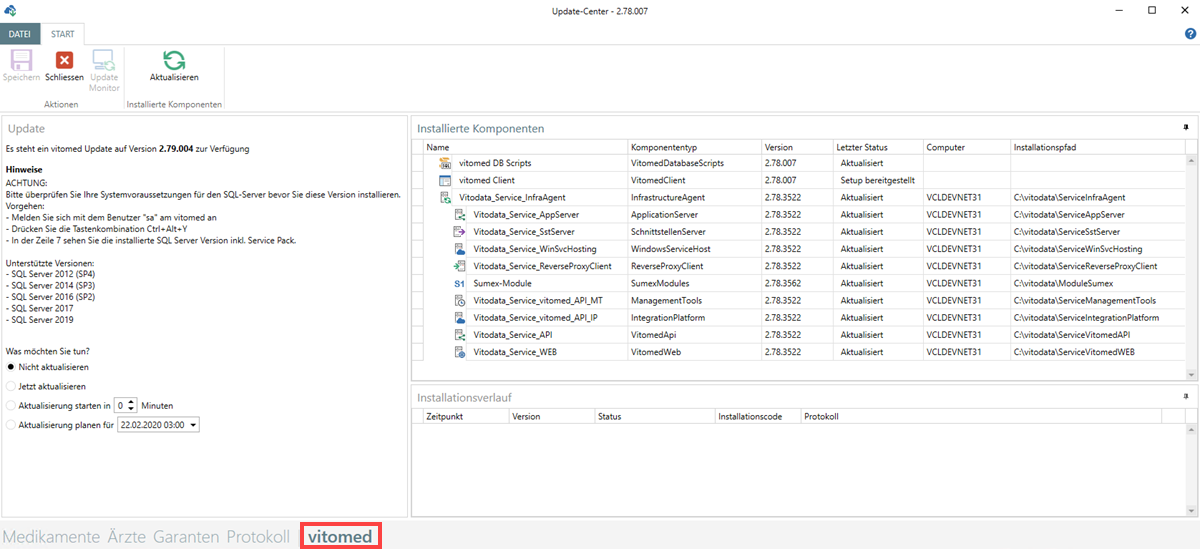Image resolution: width=1200 pixels, height=549 pixels.
Task: Click the red Schliessen icon
Action: tap(64, 60)
